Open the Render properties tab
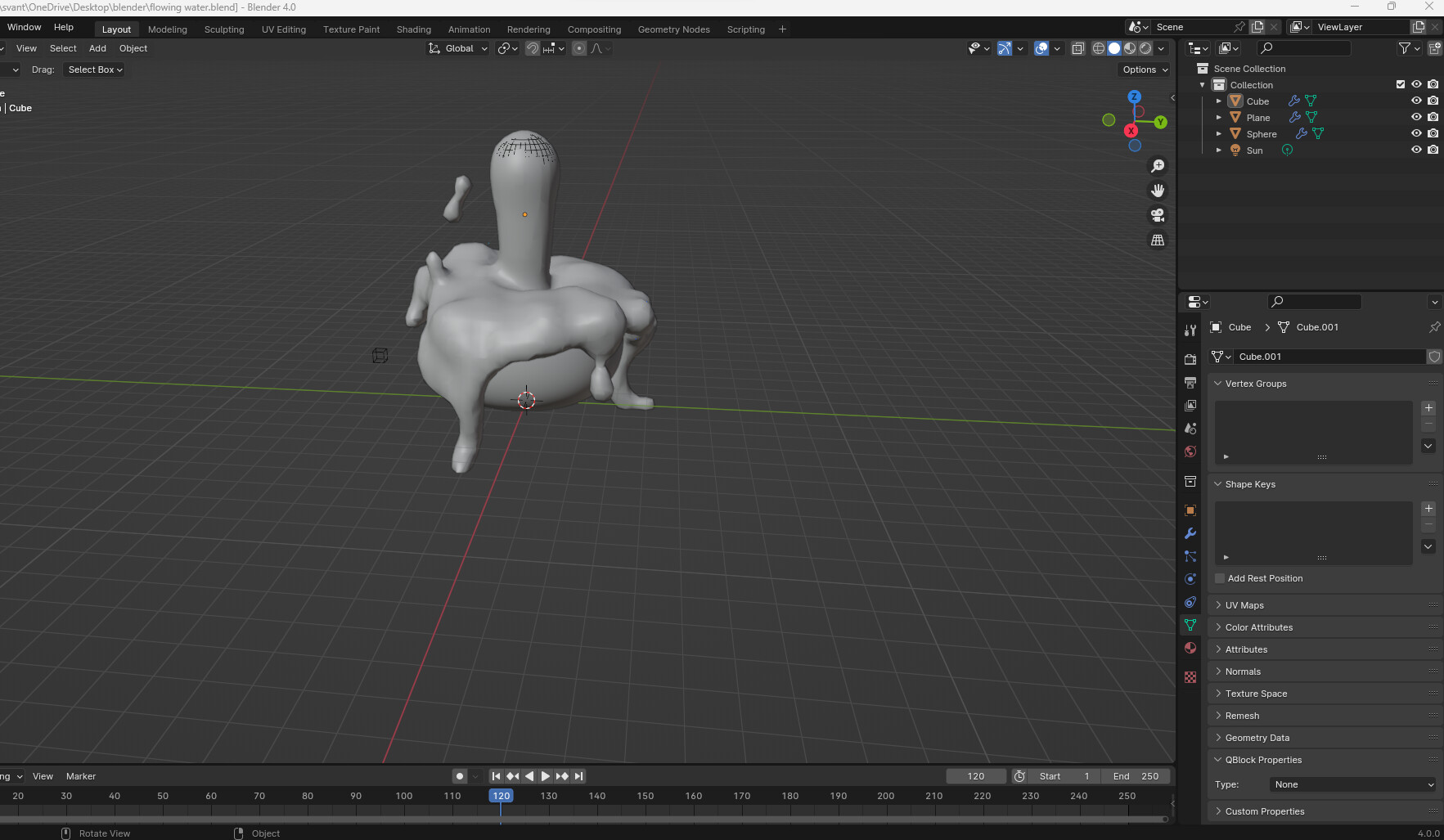This screenshot has width=1444, height=840. click(1190, 360)
